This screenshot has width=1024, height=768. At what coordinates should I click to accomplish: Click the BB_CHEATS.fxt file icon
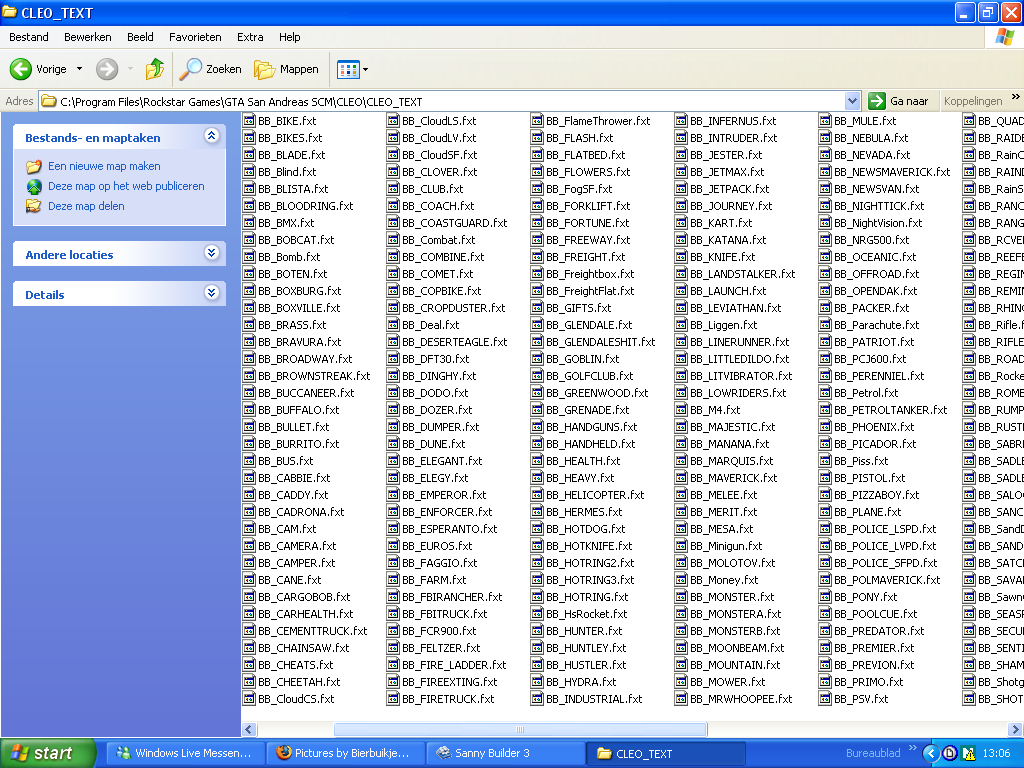pyautogui.click(x=249, y=665)
